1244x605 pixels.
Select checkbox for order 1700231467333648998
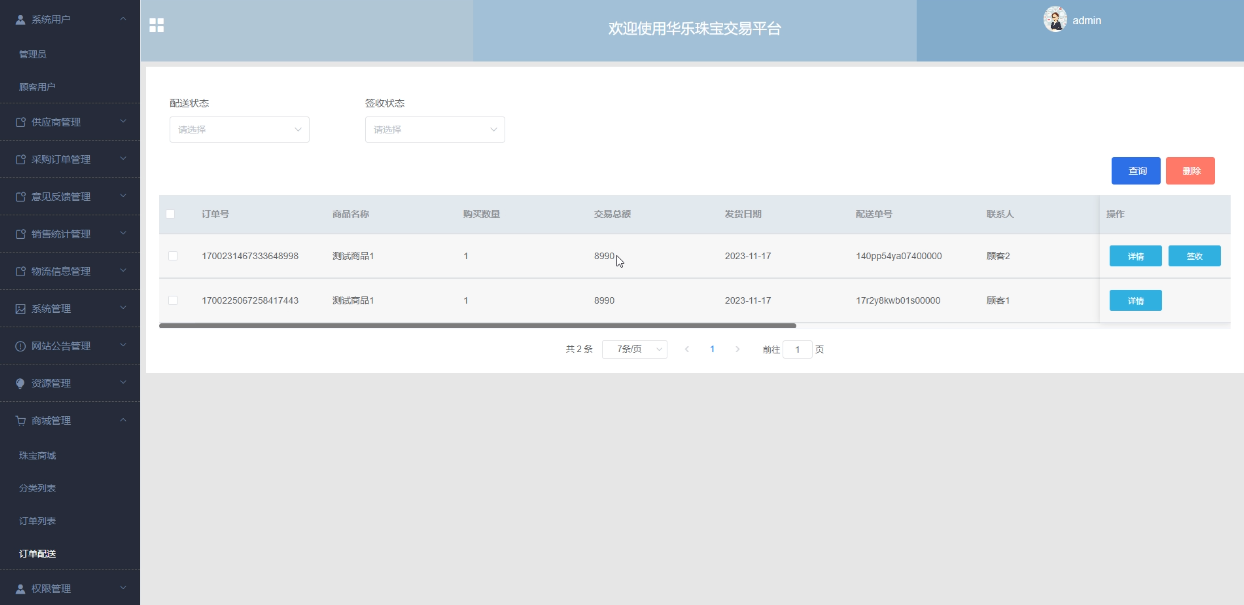[173, 256]
